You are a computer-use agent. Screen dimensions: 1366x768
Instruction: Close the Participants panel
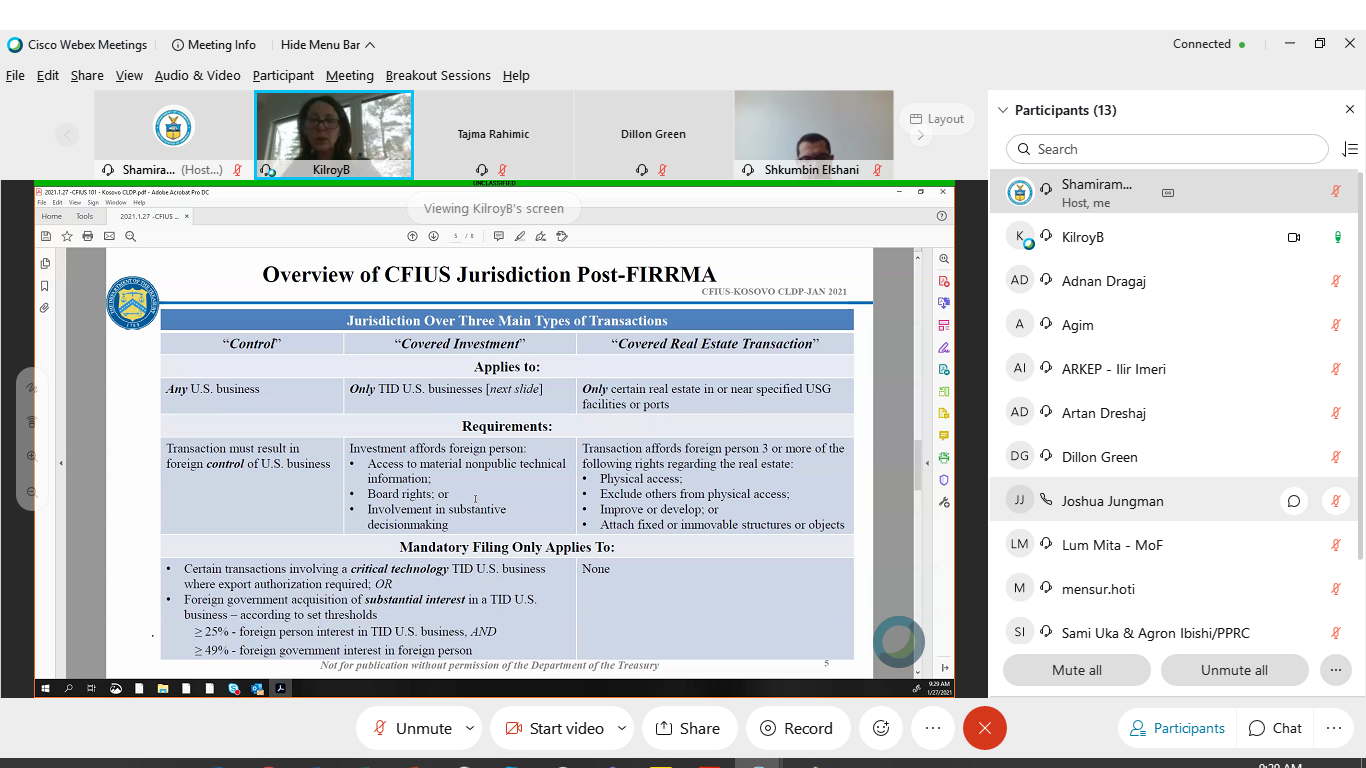click(1350, 110)
